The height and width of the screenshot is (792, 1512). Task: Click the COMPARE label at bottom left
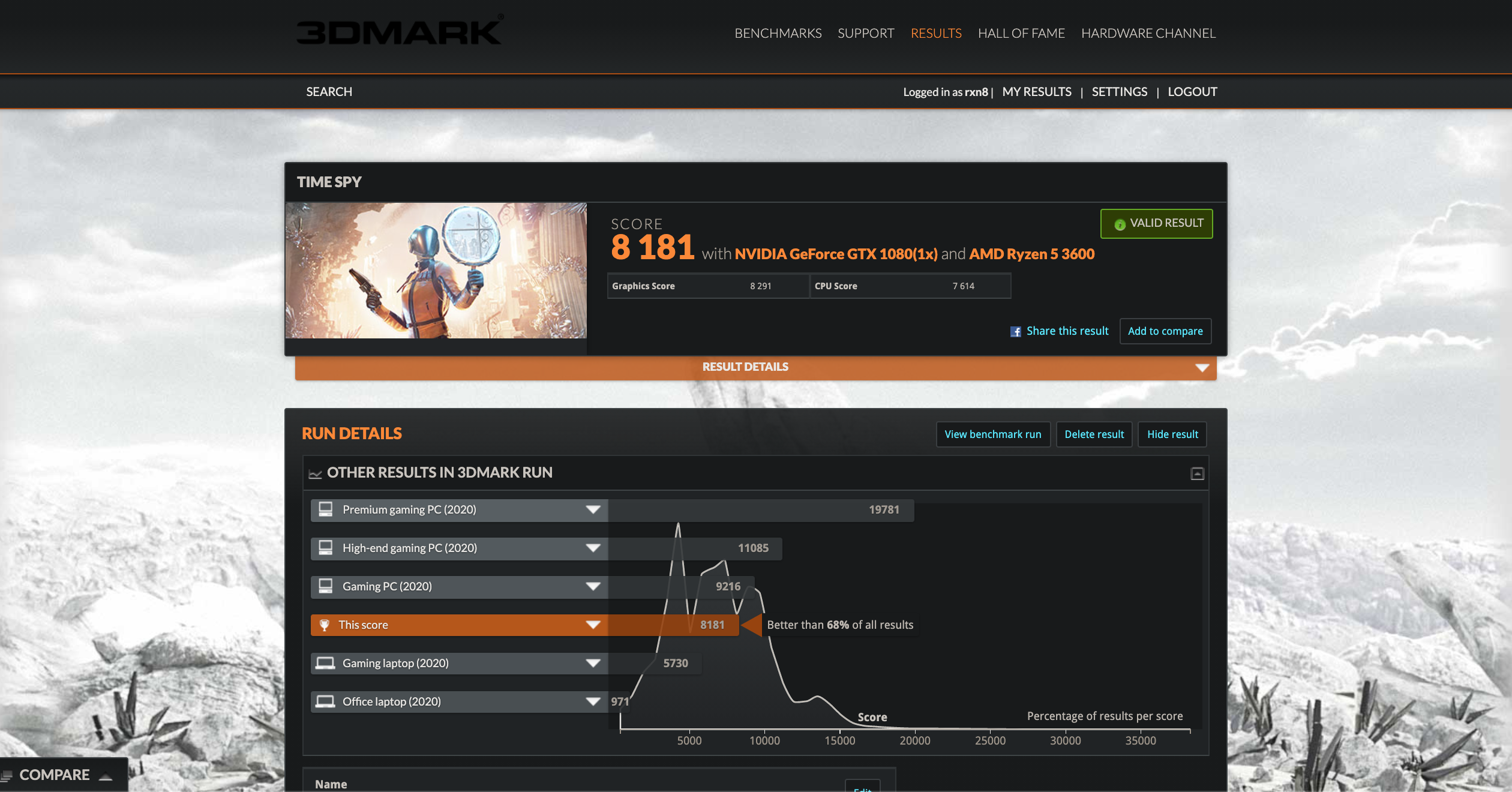[x=55, y=775]
